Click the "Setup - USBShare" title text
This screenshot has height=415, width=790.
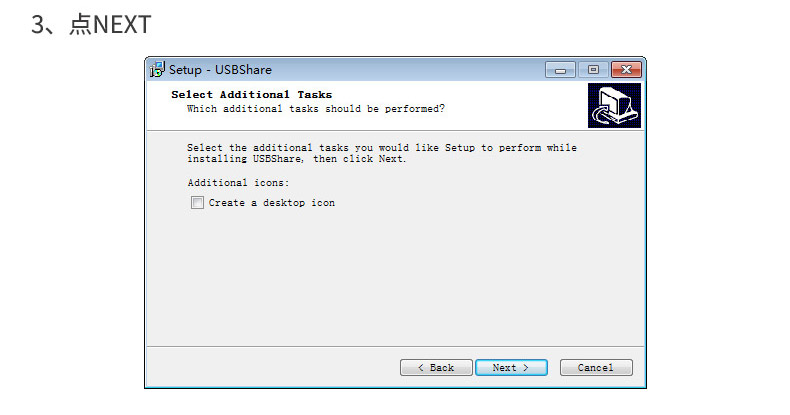click(220, 70)
